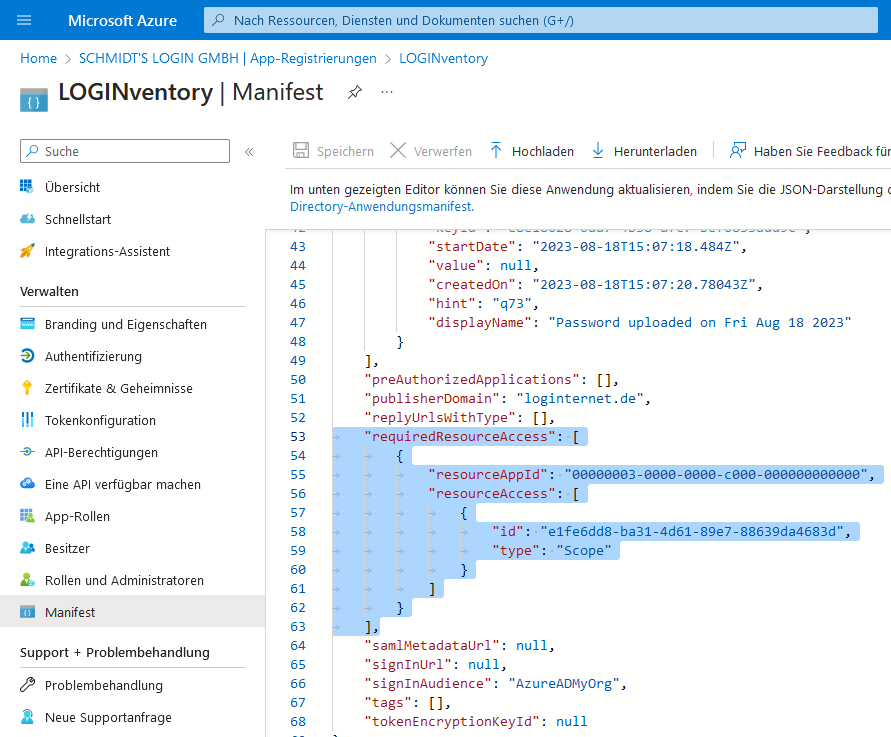Click the feedback person icon

738,151
